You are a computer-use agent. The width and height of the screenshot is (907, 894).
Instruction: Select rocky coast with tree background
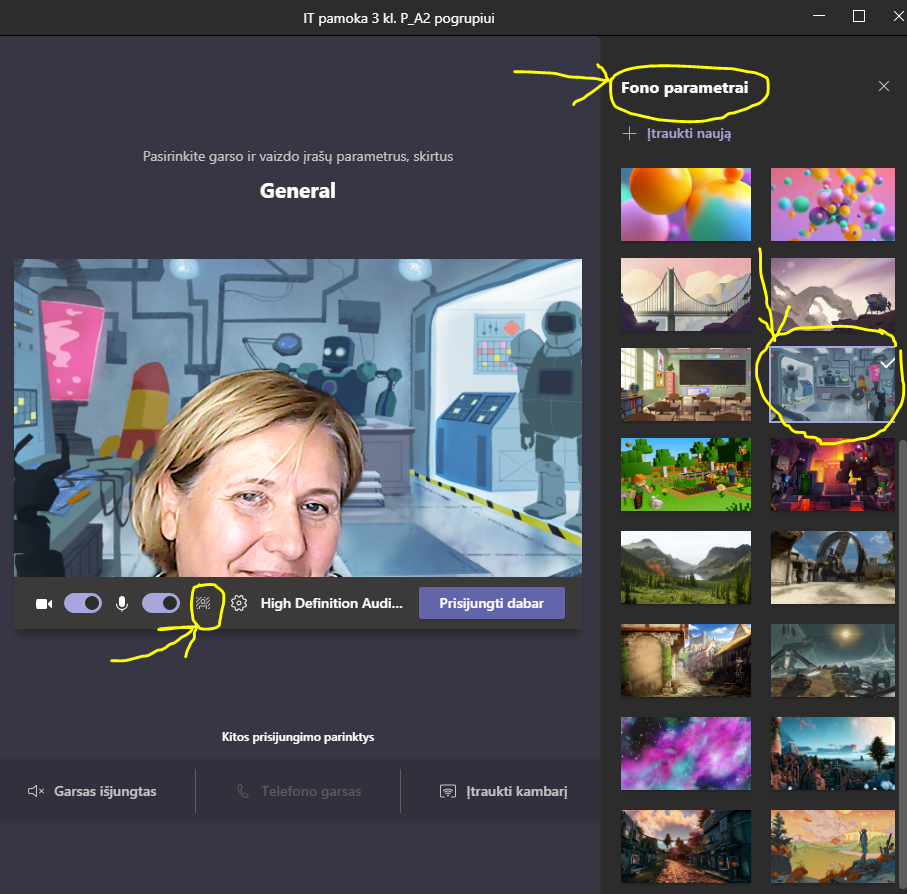point(832,753)
